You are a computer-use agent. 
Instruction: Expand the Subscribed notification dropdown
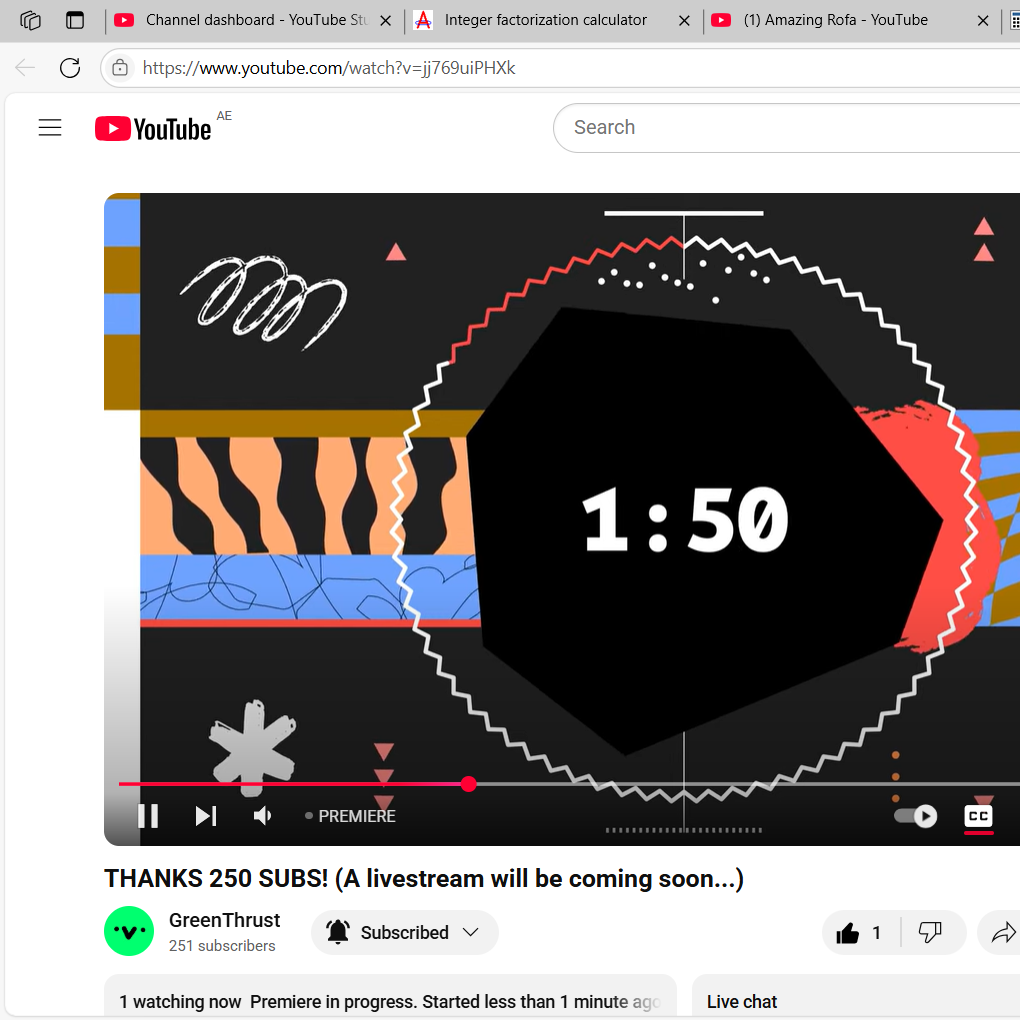[405, 933]
